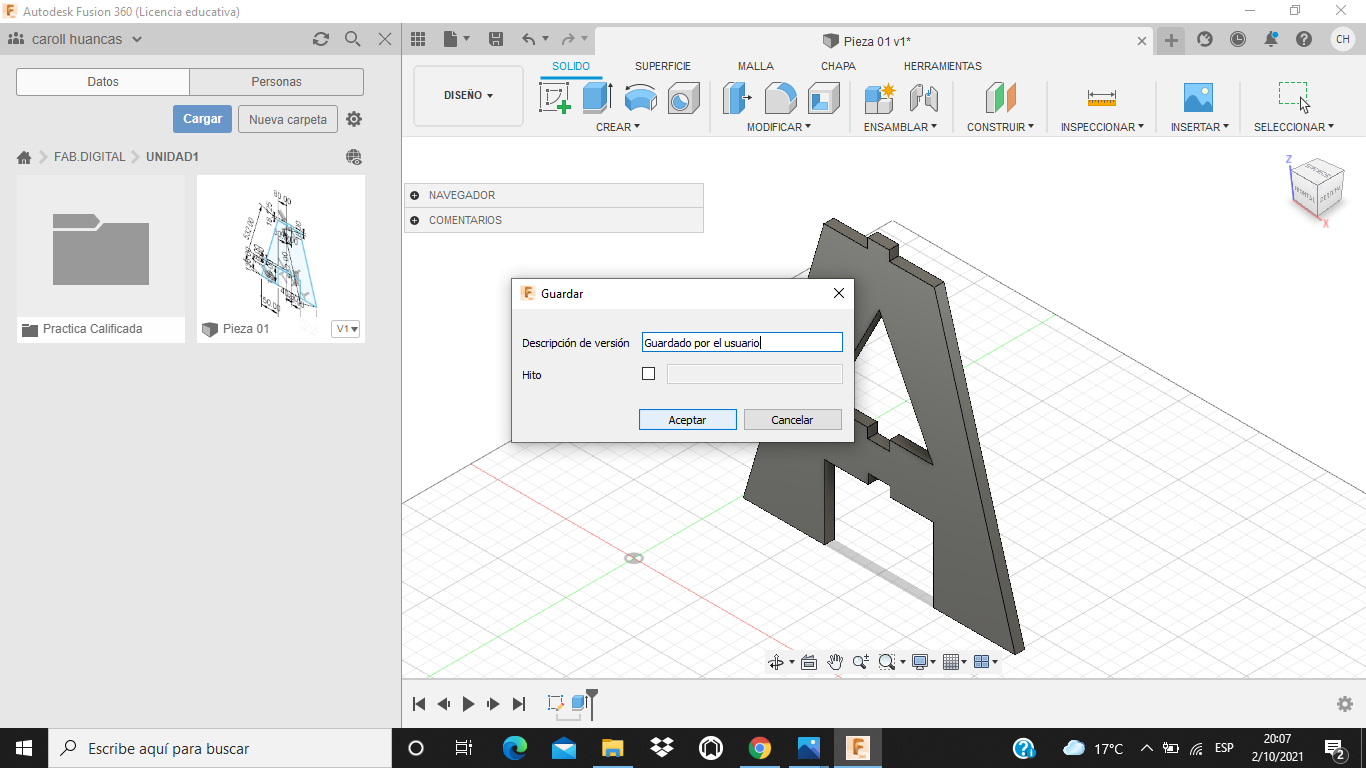Open the Help question mark menu

pyautogui.click(x=1304, y=39)
